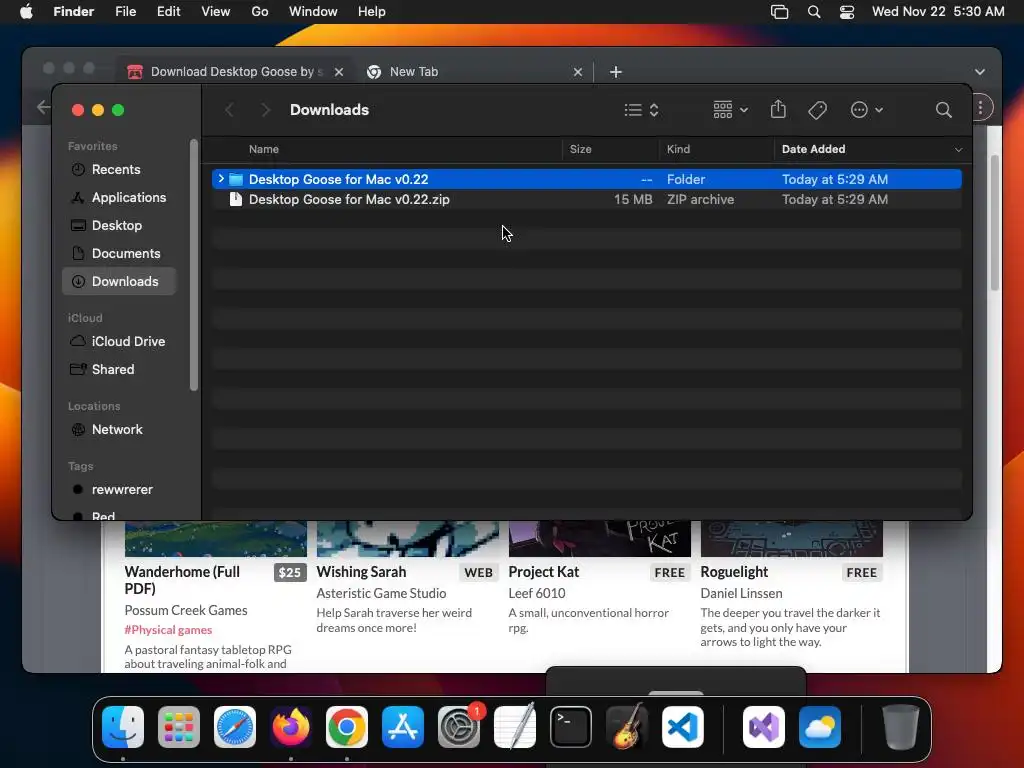Viewport: 1024px width, 768px height.
Task: Click the Finder sidebar scrollbar
Action: point(193,264)
